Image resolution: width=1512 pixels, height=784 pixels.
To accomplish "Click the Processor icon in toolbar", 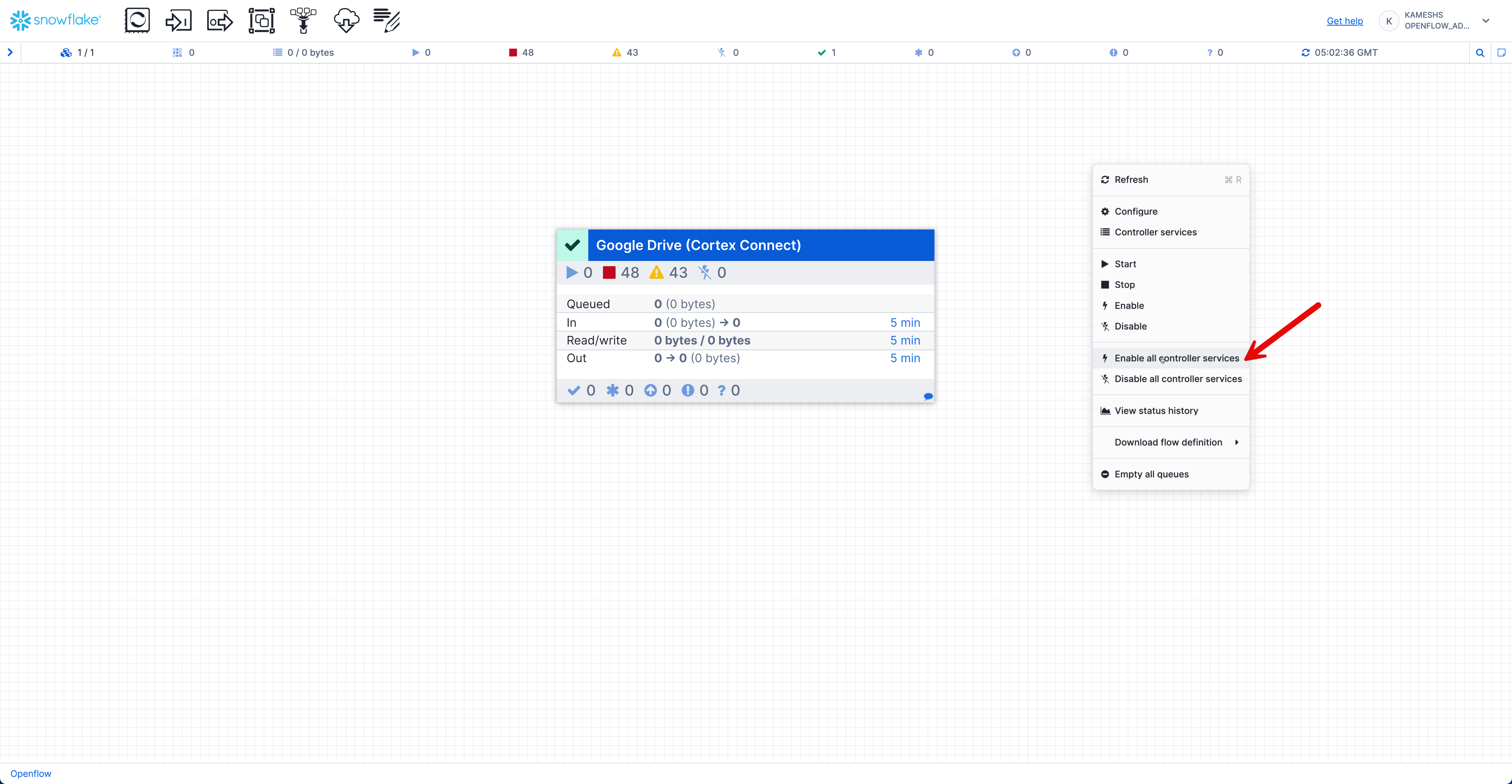I will tap(137, 21).
